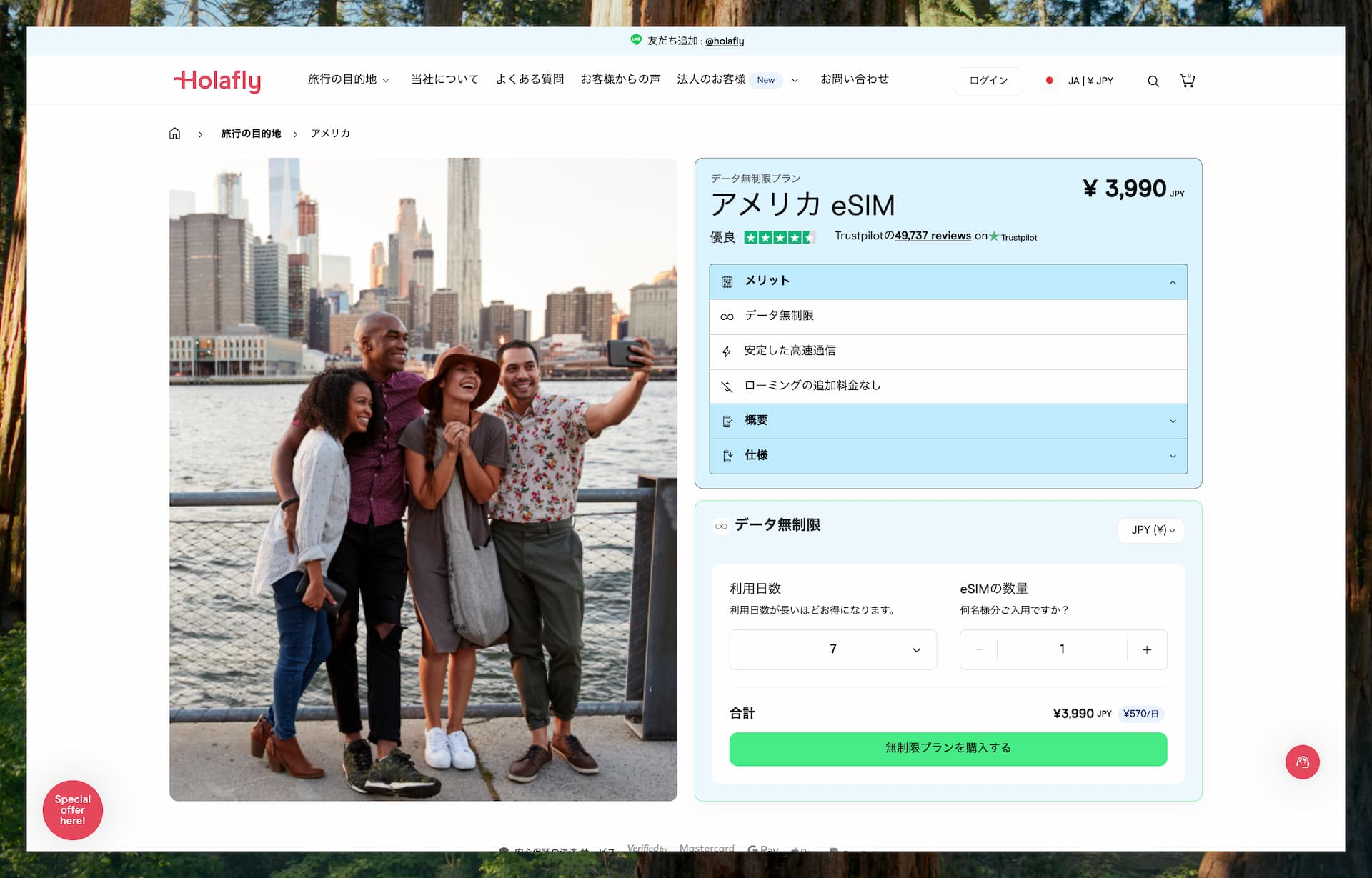Click the データ無制限プラン label
The height and width of the screenshot is (878, 1372).
pos(755,179)
